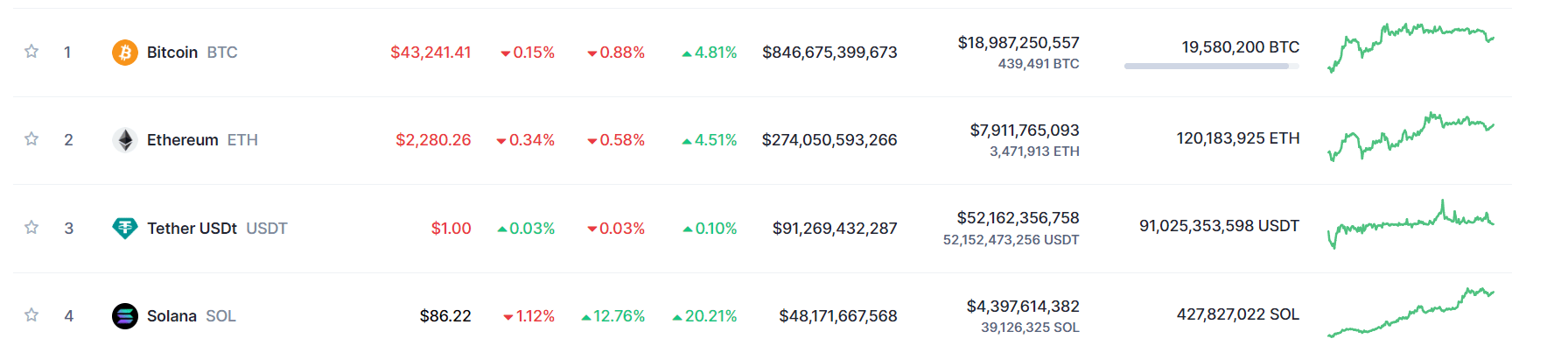The width and height of the screenshot is (1568, 360).
Task: Click Ethereum price $2,280.26
Action: (x=433, y=140)
